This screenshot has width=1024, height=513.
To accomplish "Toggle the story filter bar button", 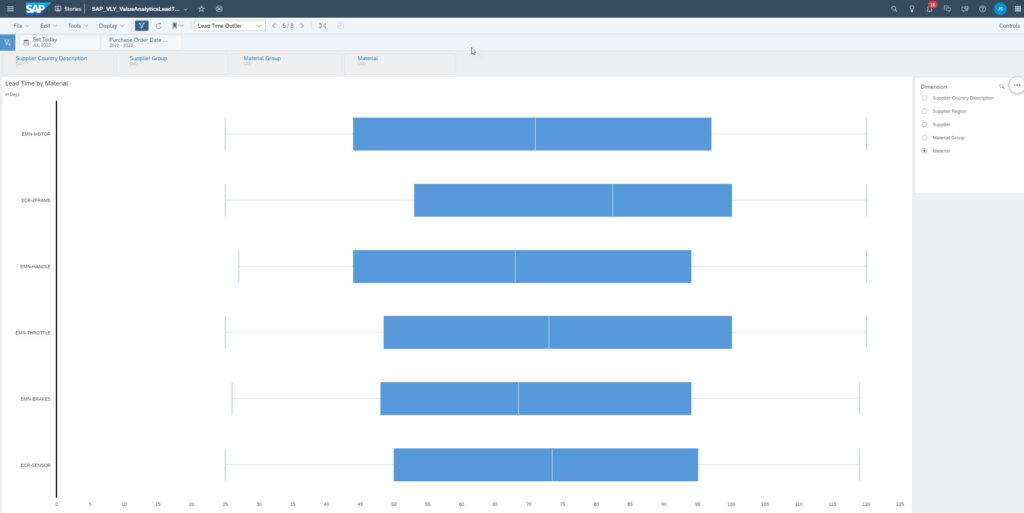I will tap(142, 25).
